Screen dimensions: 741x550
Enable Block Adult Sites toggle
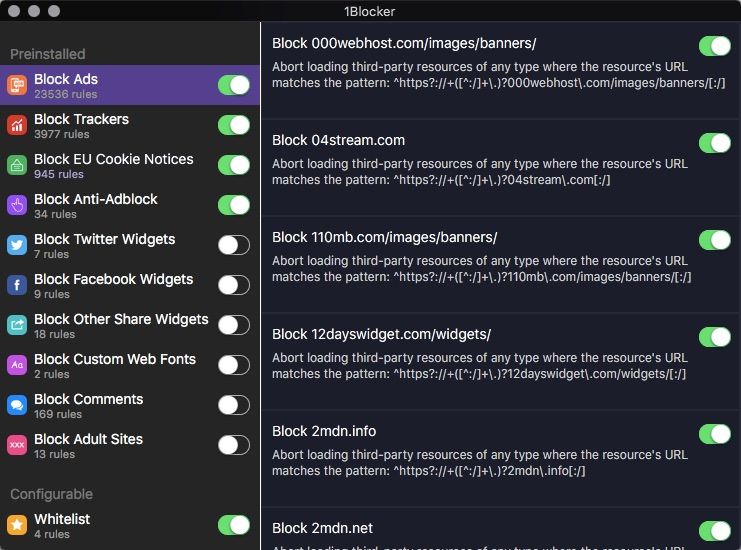234,445
